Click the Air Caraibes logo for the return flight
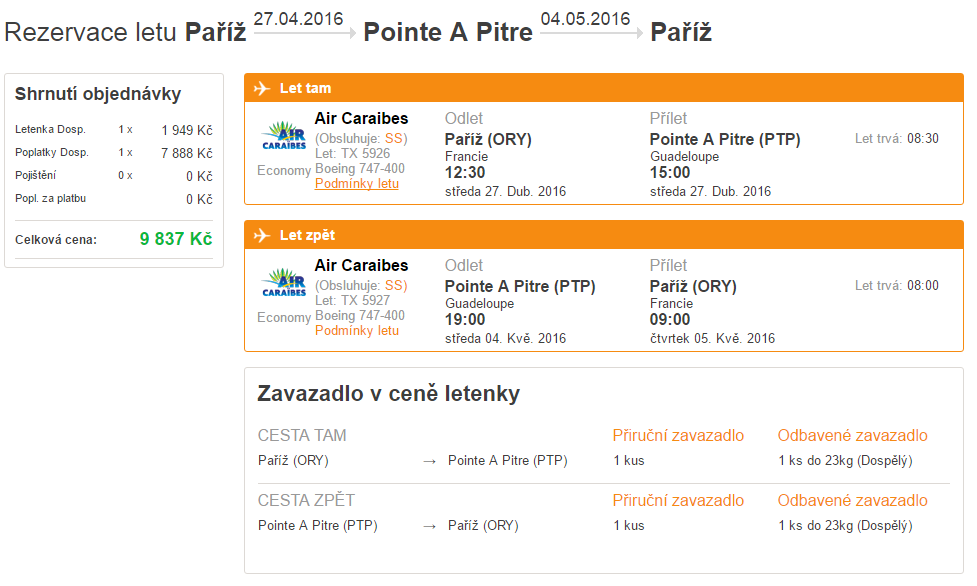 [x=284, y=282]
